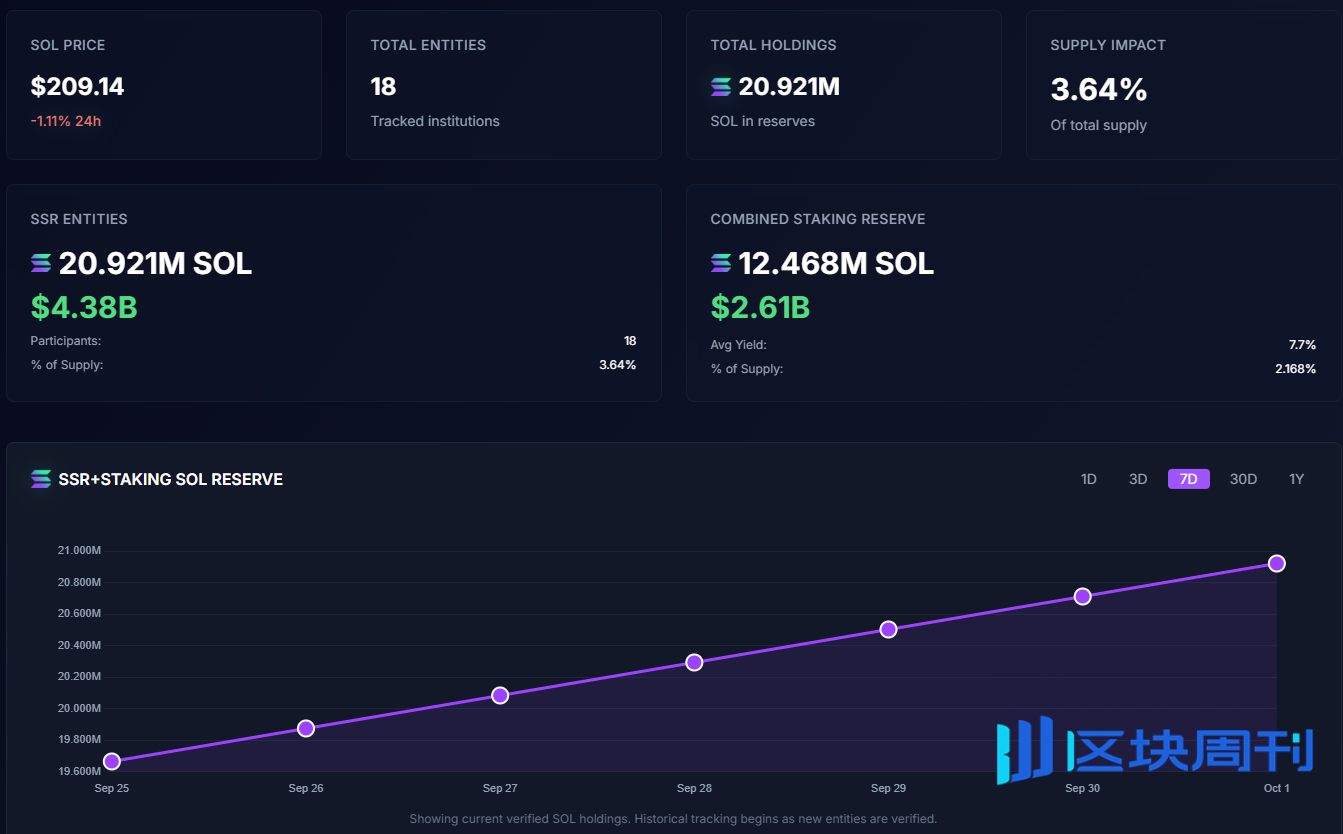Click Solana icon in Total Holdings card
This screenshot has width=1343, height=834.
721,87
